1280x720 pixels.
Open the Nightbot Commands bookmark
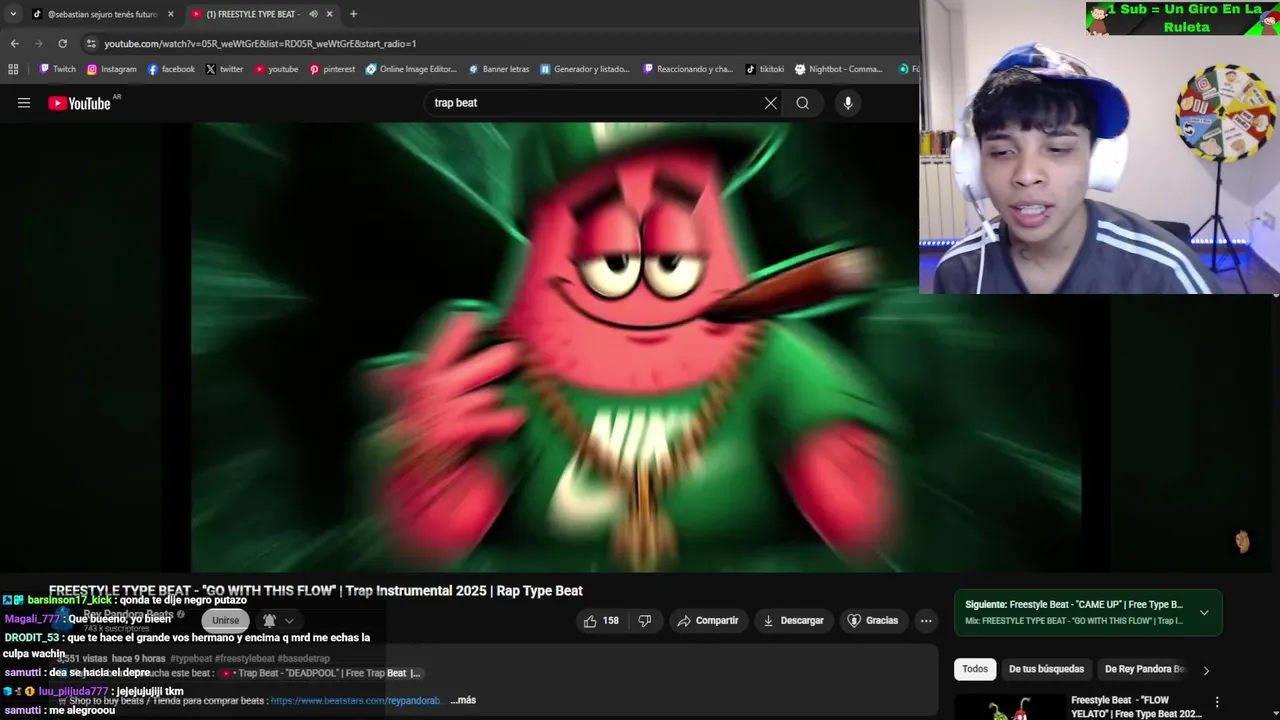point(839,69)
